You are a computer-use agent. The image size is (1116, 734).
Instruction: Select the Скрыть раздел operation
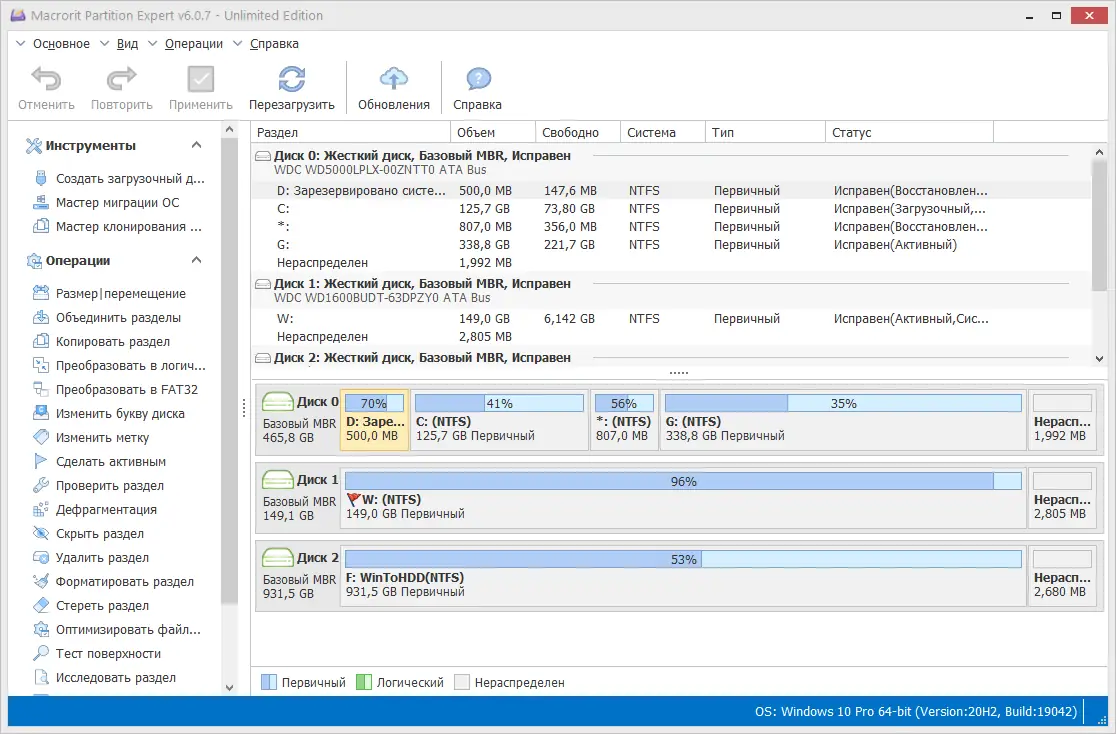[85, 533]
